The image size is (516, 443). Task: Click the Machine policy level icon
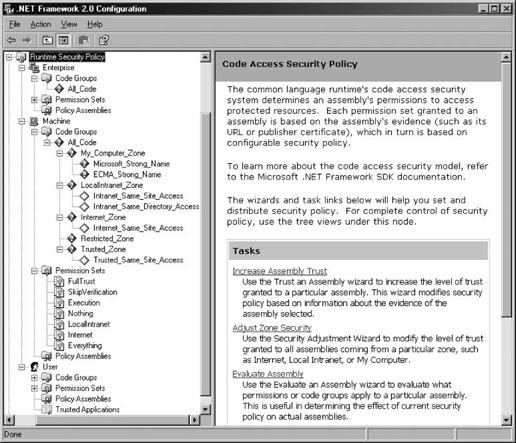pyautogui.click(x=34, y=121)
